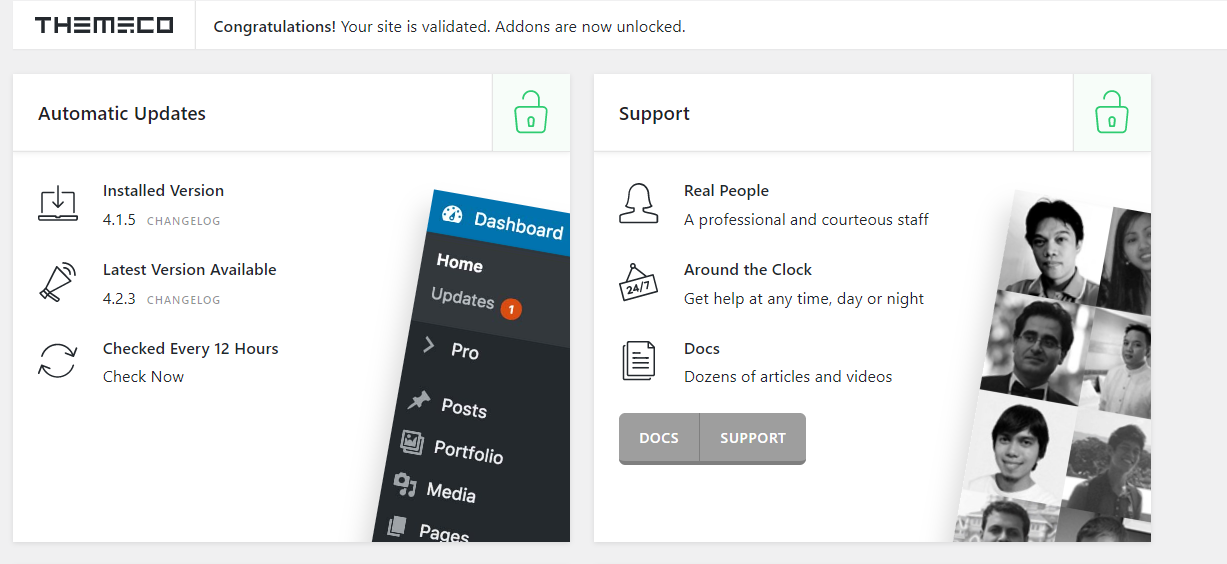Click the Automatic Updates heading
This screenshot has width=1227, height=564.
[122, 114]
